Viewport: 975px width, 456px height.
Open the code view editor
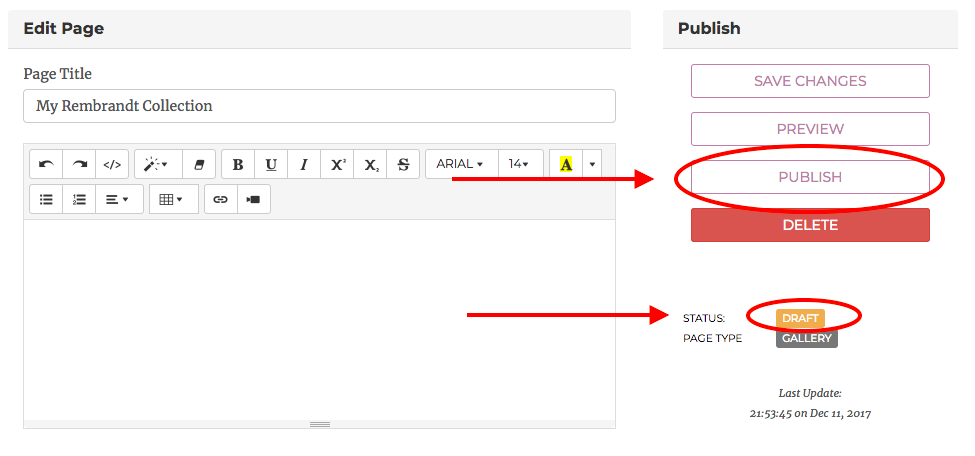point(112,164)
